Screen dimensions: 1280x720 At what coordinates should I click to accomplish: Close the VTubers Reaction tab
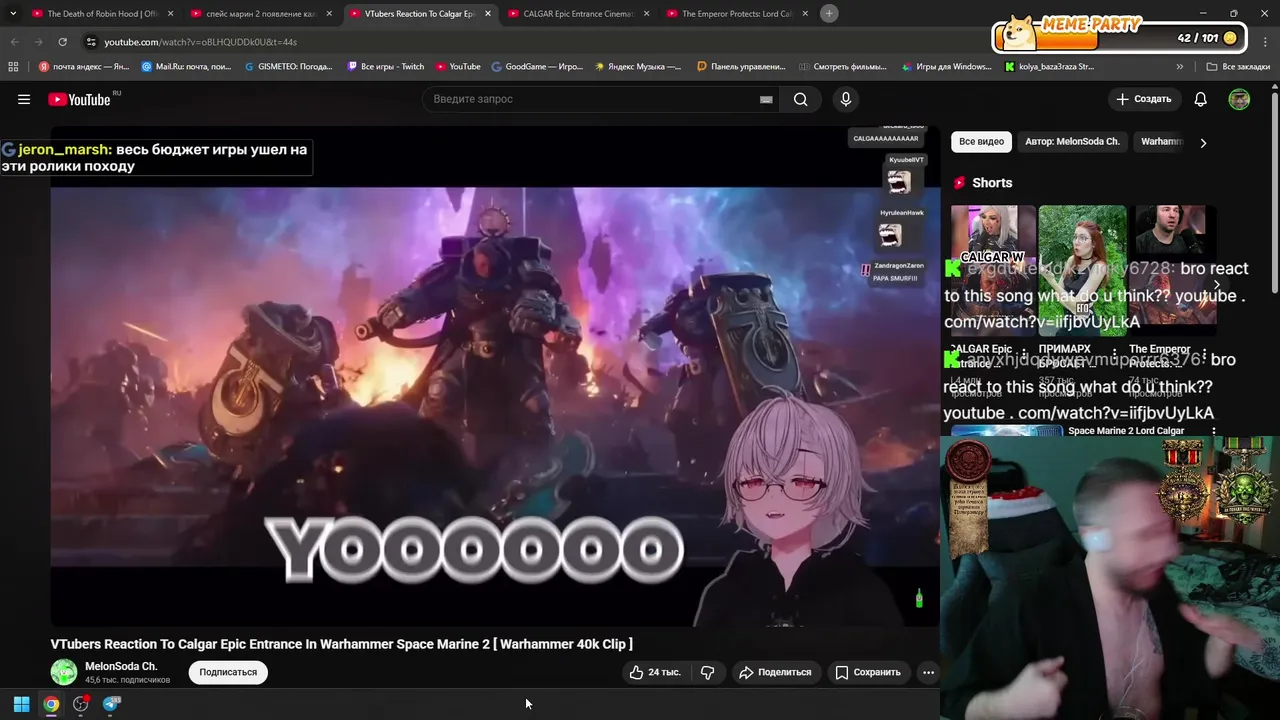tap(488, 14)
